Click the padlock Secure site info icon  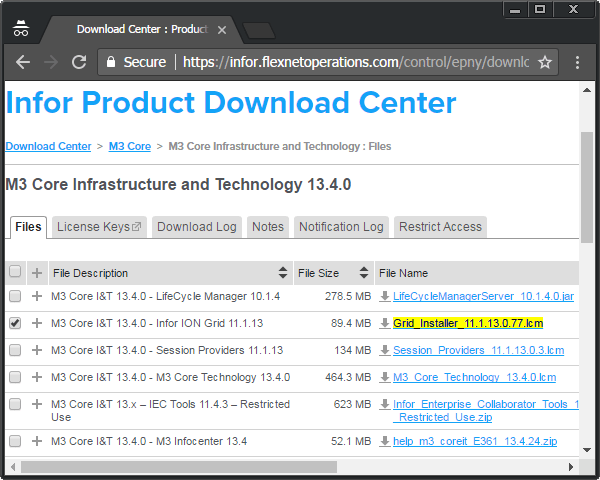click(x=110, y=62)
